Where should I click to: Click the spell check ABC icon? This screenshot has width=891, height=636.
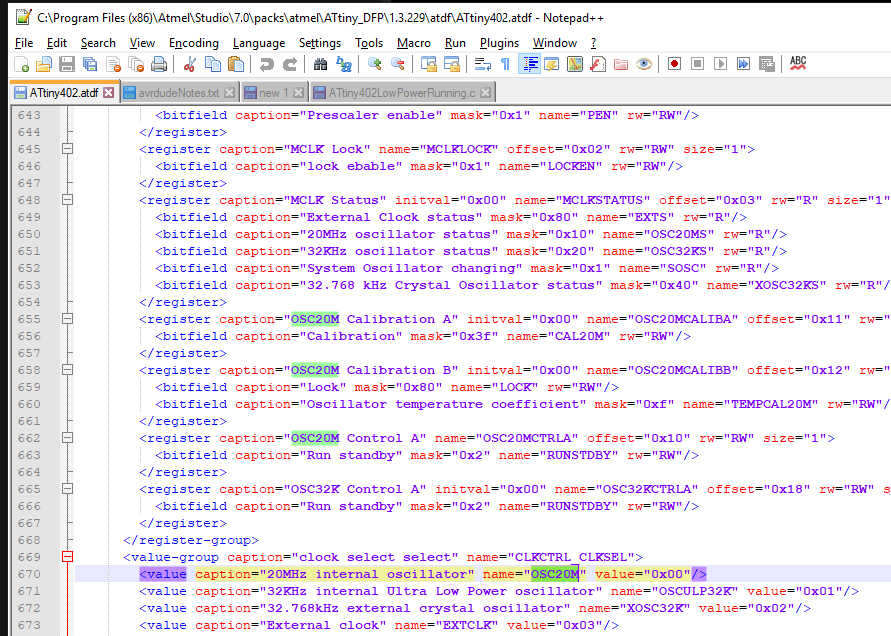[x=798, y=64]
